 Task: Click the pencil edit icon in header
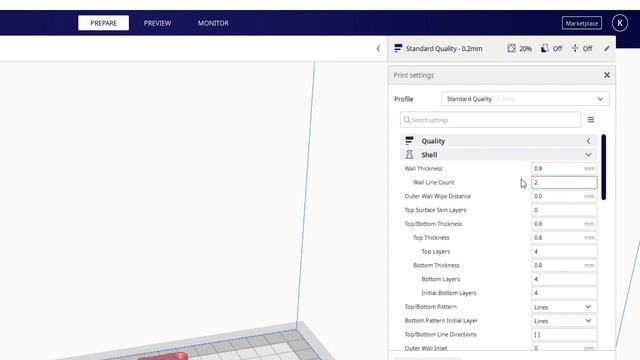click(x=607, y=49)
